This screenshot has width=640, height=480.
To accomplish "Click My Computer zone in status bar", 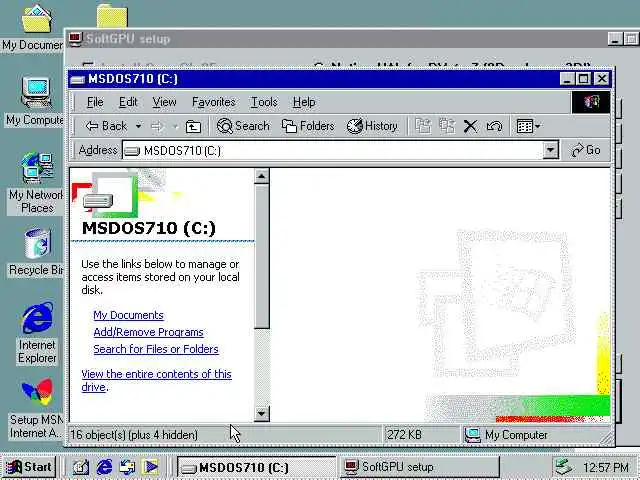I will pos(506,435).
